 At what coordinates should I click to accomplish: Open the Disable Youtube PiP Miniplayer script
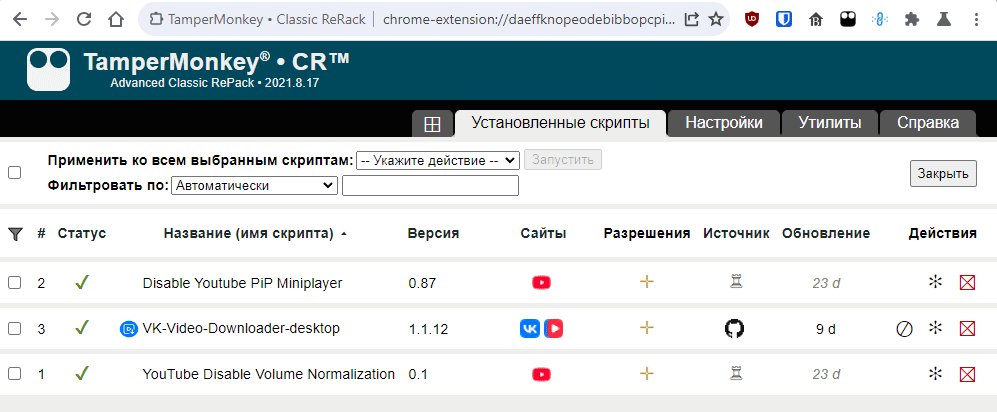tap(242, 283)
